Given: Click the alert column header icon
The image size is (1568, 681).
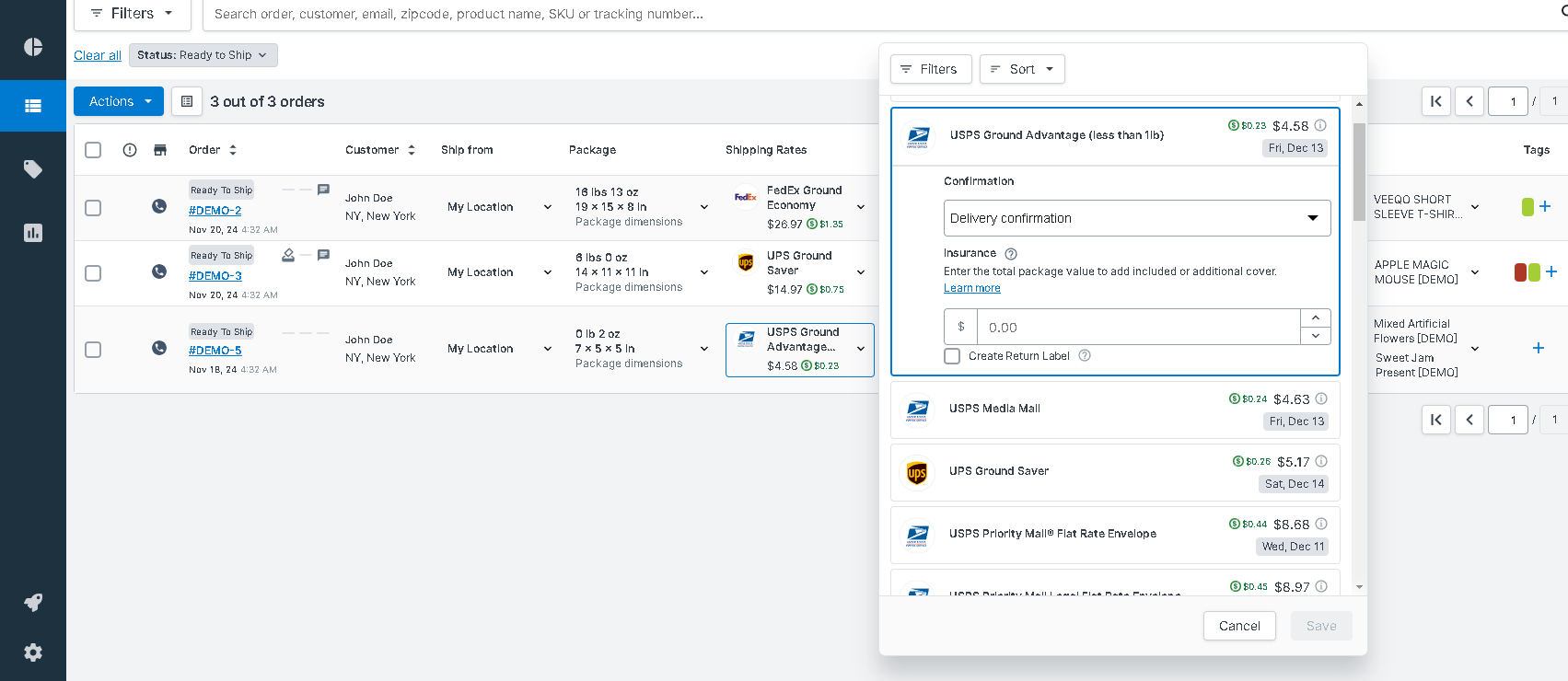Looking at the screenshot, I should (130, 150).
